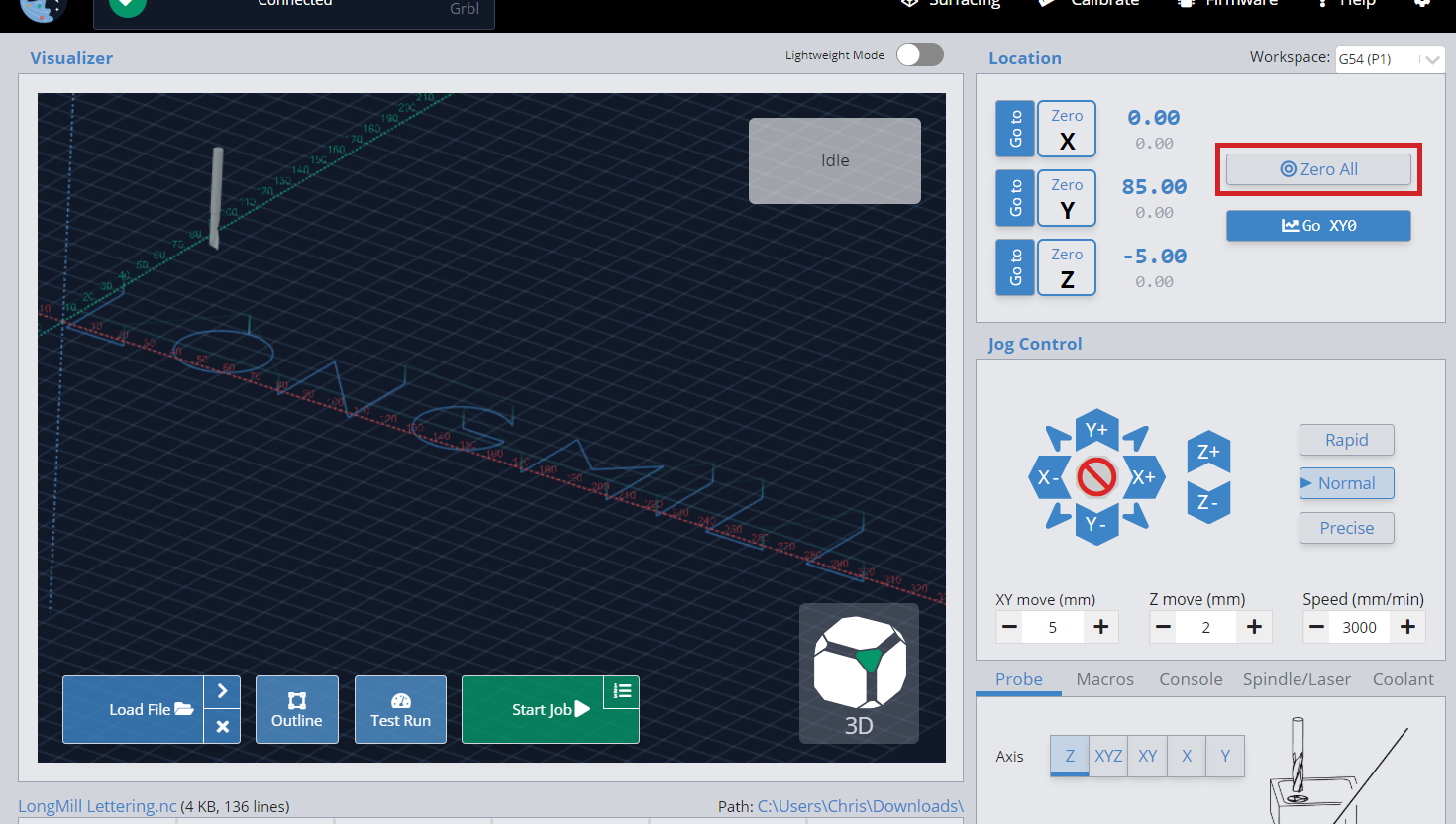
Task: Open the job list icon beside Start Job
Action: pos(622,691)
